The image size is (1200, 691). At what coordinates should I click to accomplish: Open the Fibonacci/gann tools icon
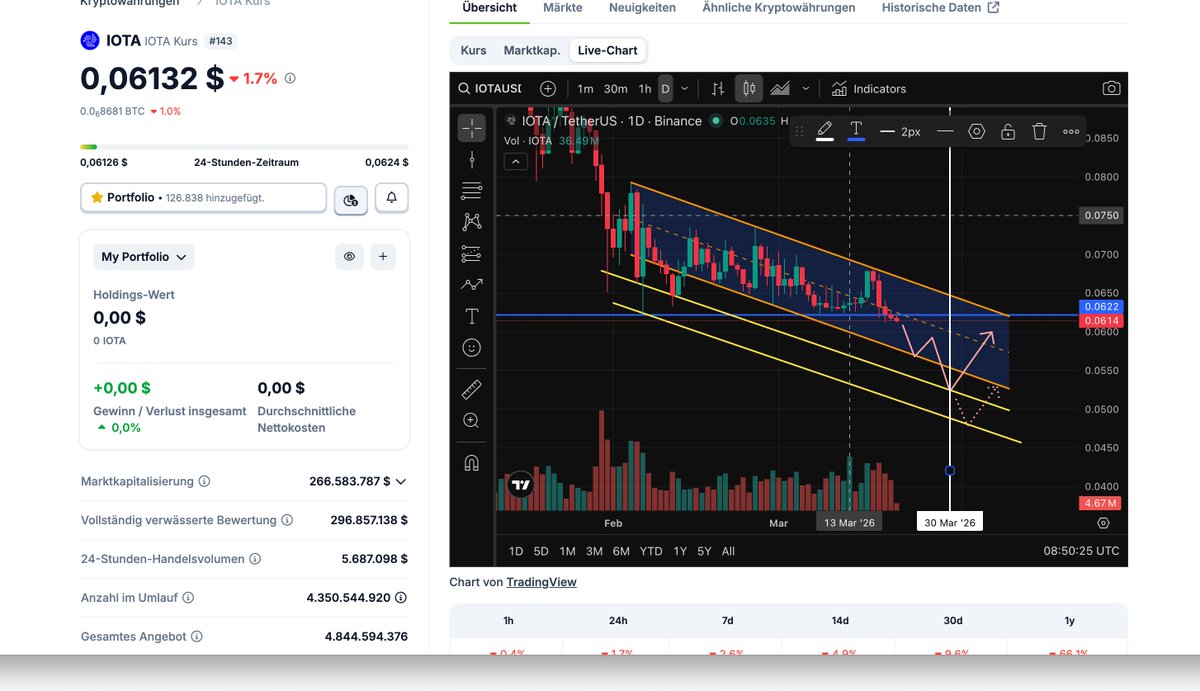[472, 191]
